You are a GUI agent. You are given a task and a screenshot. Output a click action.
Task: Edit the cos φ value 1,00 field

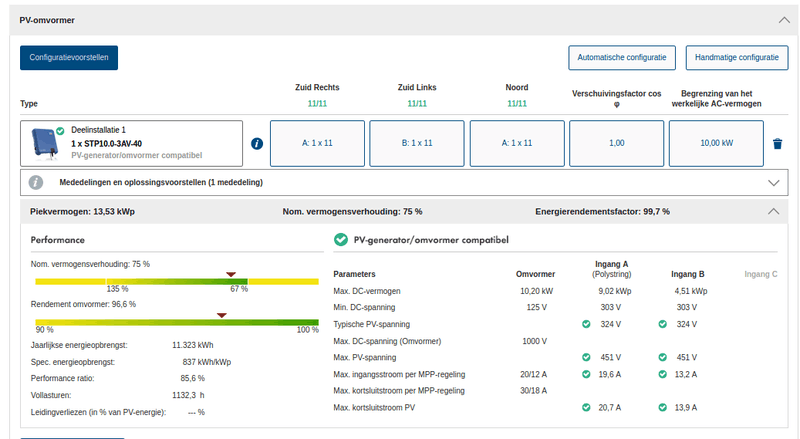point(617,143)
